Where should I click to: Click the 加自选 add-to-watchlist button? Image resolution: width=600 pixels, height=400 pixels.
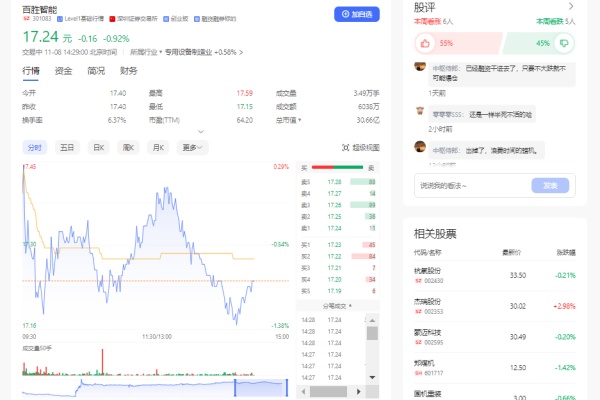click(x=357, y=14)
